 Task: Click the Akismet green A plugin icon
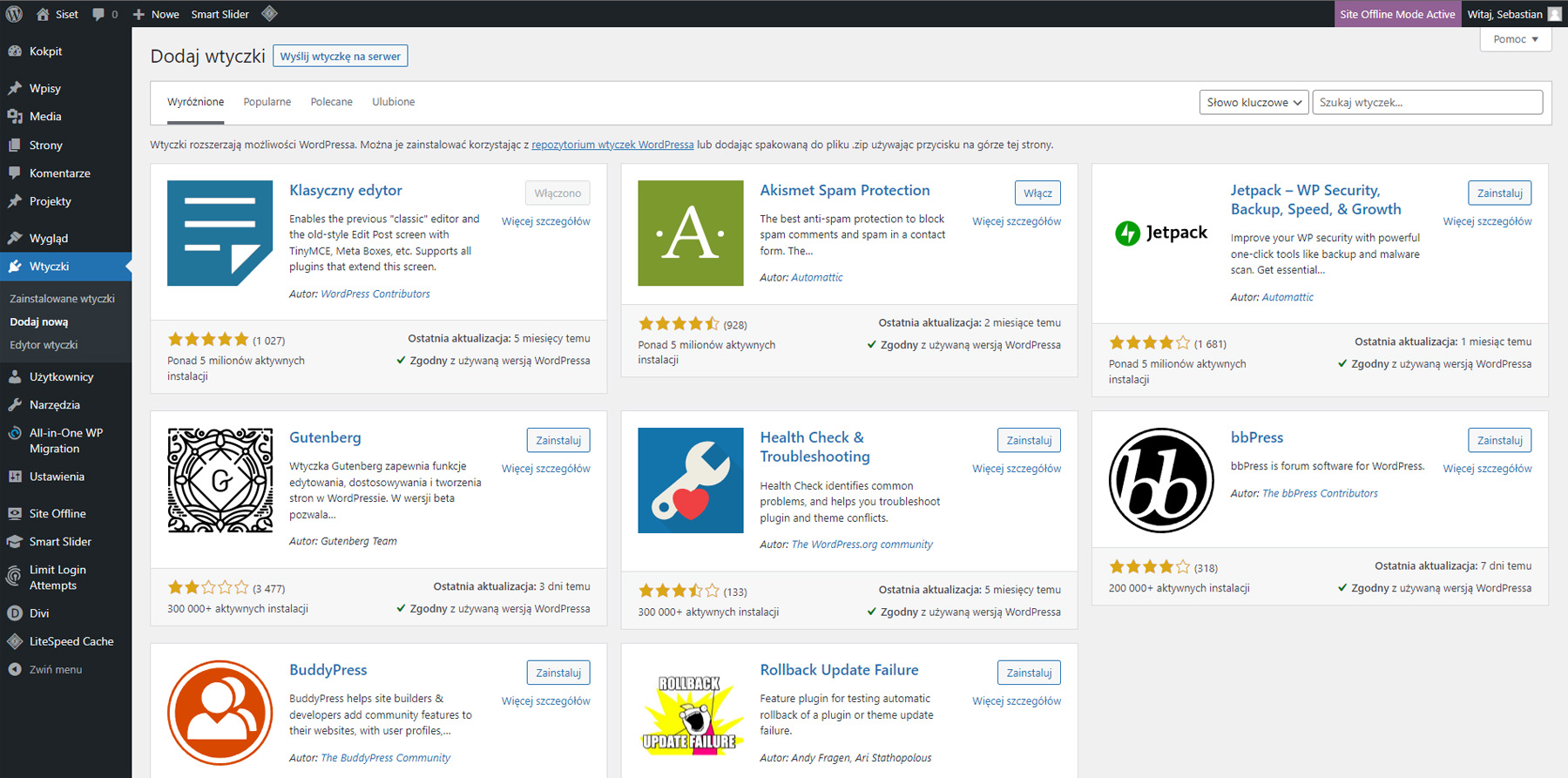click(691, 233)
